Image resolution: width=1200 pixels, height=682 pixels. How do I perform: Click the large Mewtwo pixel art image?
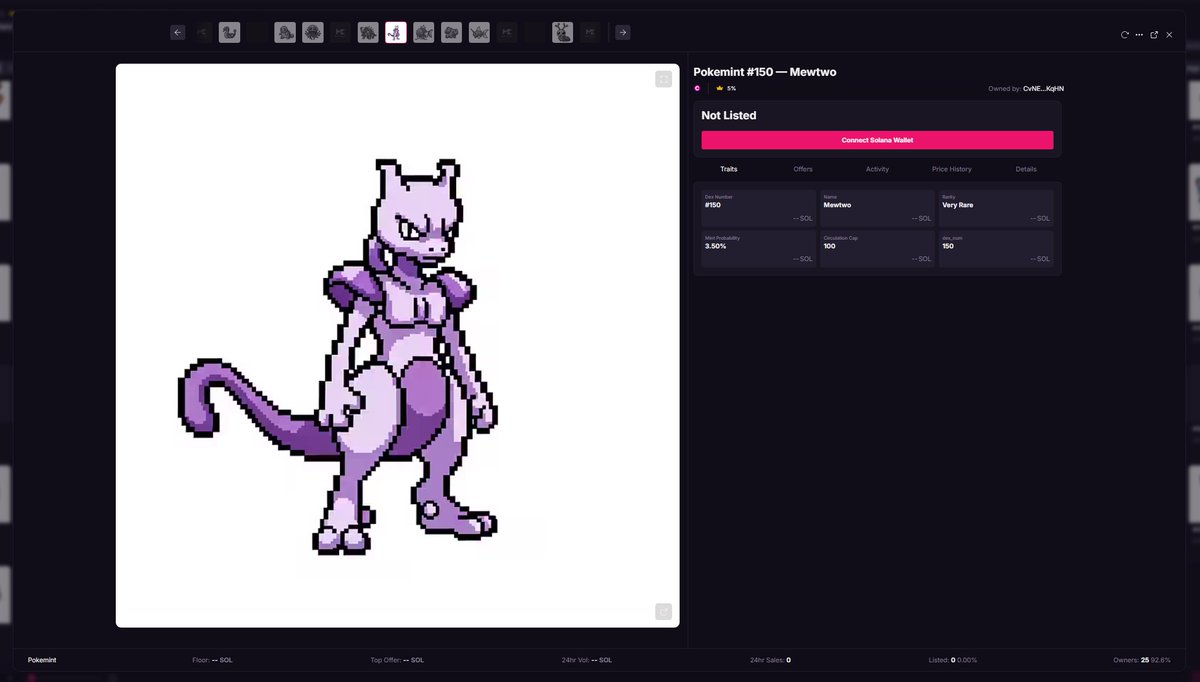pos(397,346)
